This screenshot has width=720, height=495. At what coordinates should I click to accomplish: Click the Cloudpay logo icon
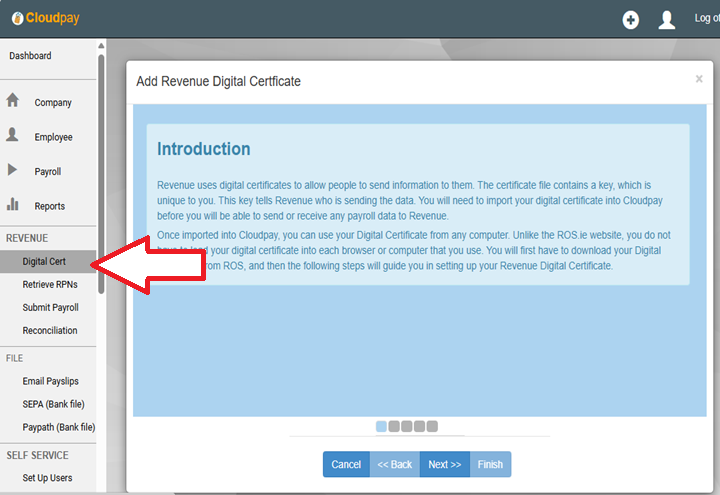(x=17, y=19)
